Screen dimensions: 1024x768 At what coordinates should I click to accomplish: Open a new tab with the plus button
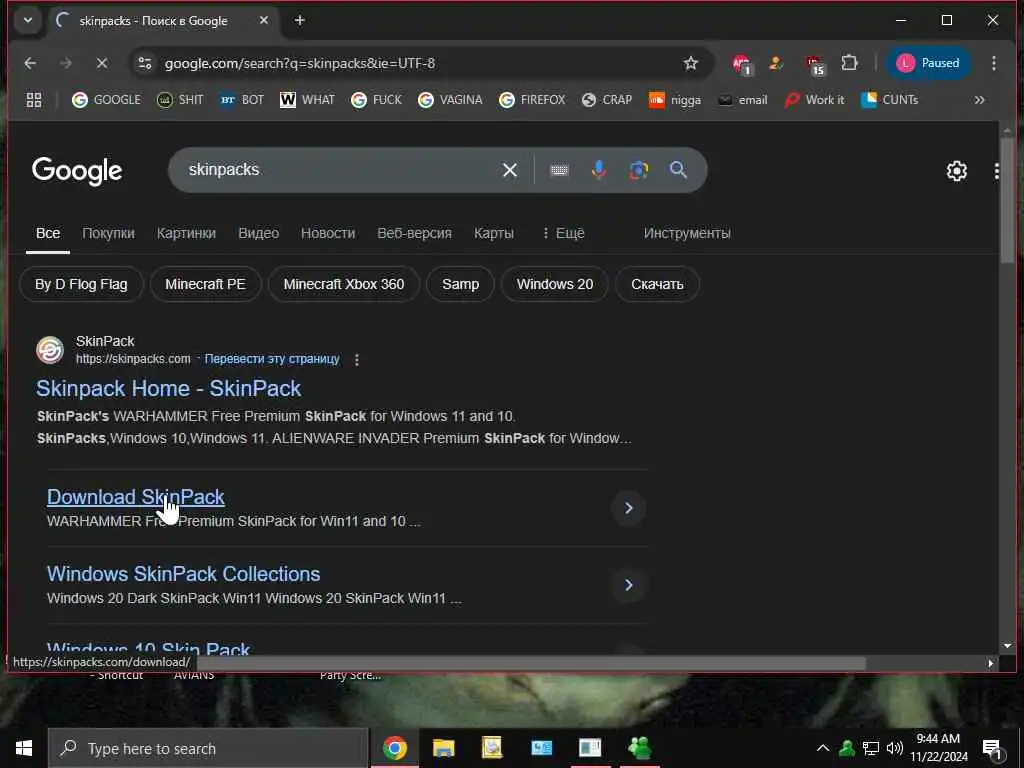click(300, 20)
